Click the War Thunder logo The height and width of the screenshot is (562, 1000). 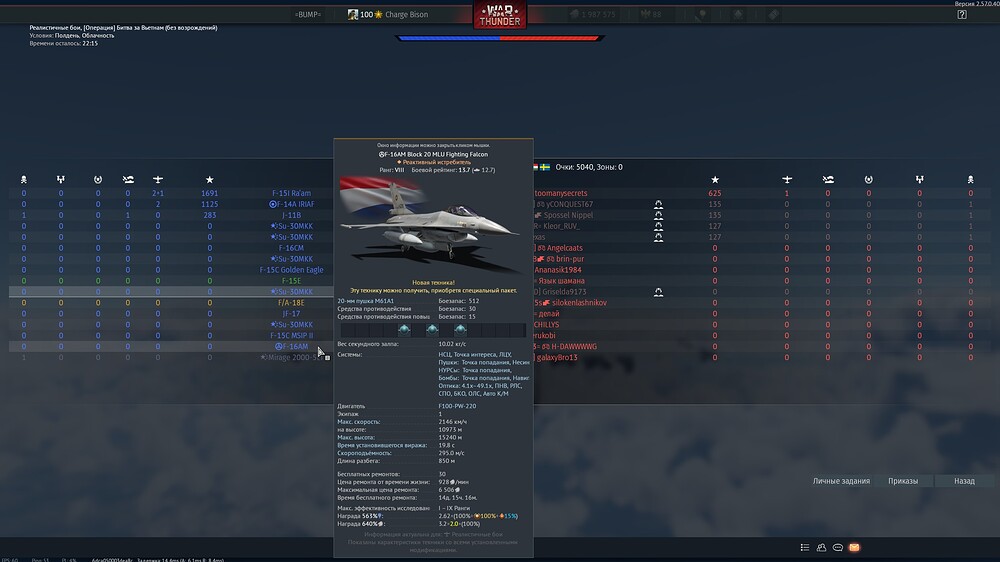(x=499, y=15)
